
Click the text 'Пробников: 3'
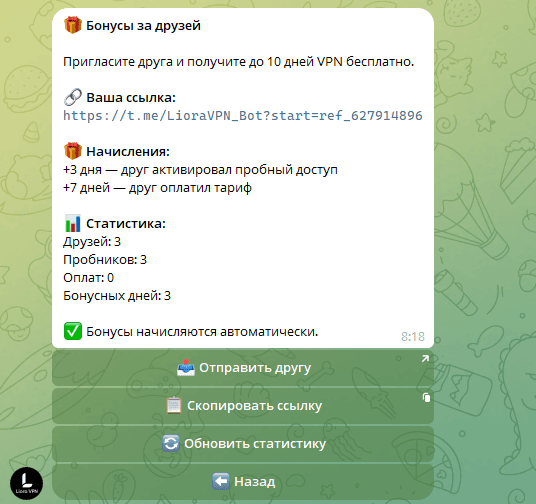point(105,260)
